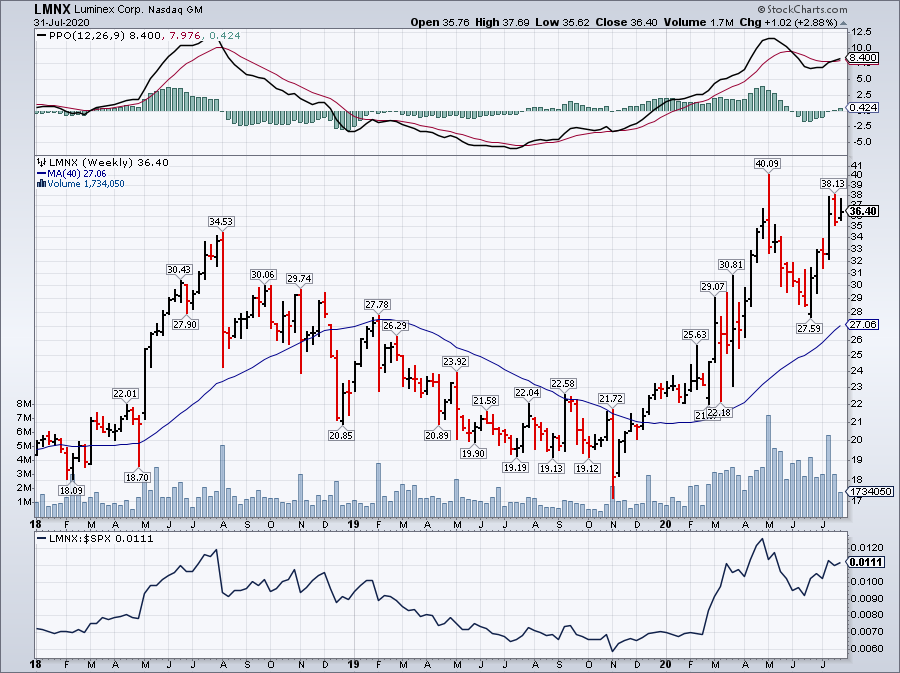Click the boxed 0.0111 ratio value on right axis

tap(867, 562)
